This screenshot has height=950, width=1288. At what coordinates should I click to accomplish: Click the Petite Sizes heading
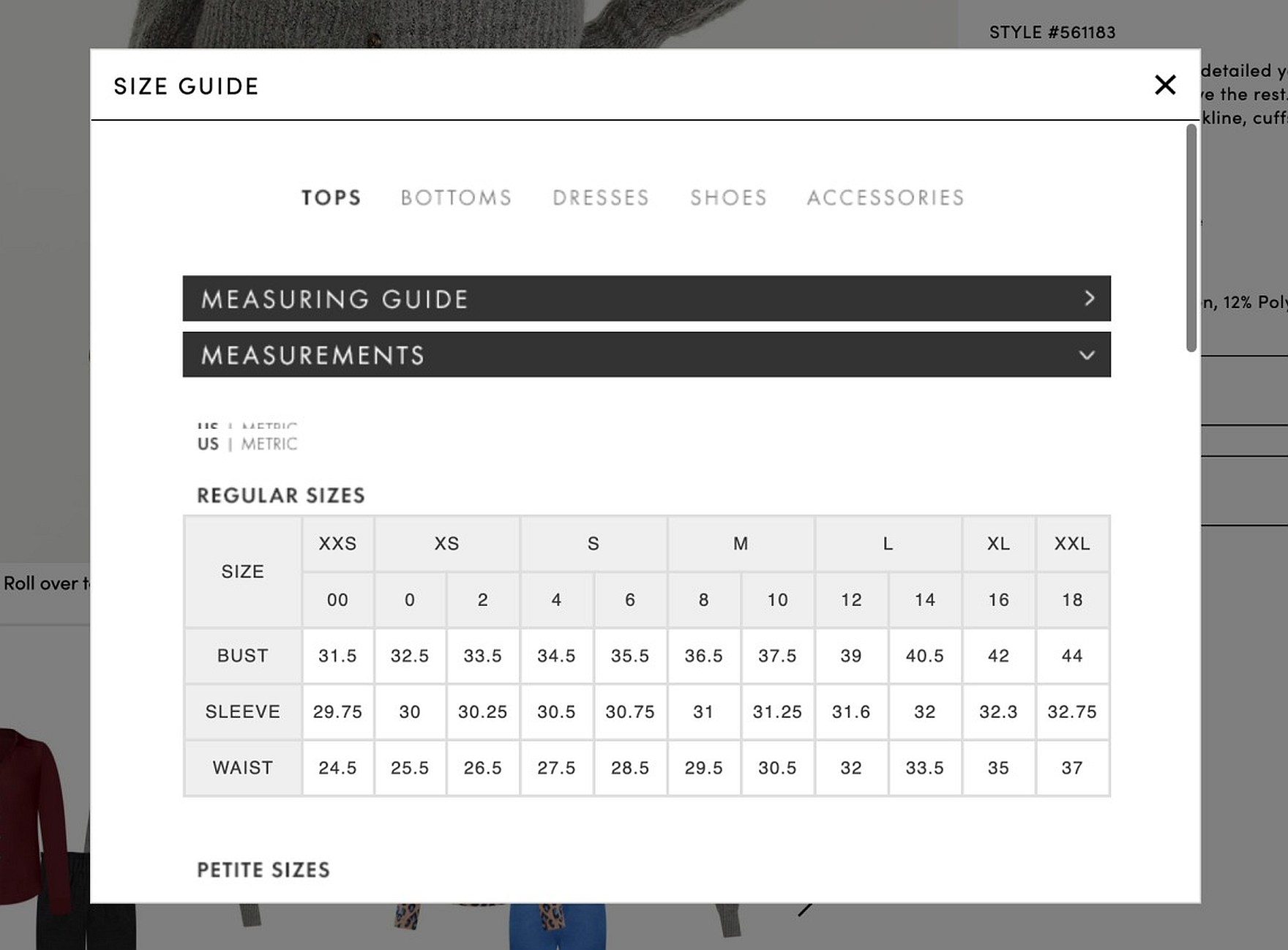pos(263,869)
